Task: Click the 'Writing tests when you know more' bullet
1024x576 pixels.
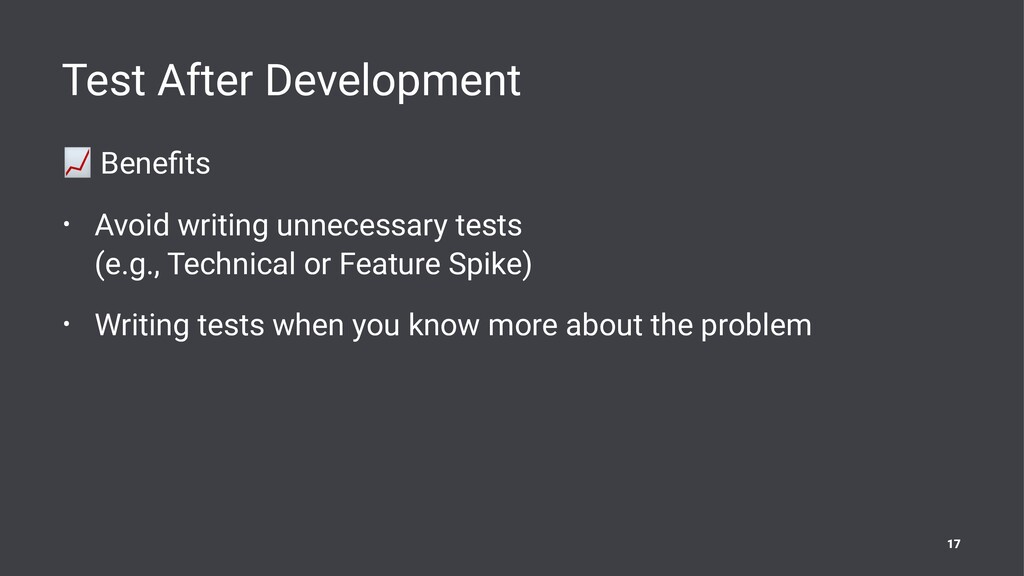Action: (453, 325)
